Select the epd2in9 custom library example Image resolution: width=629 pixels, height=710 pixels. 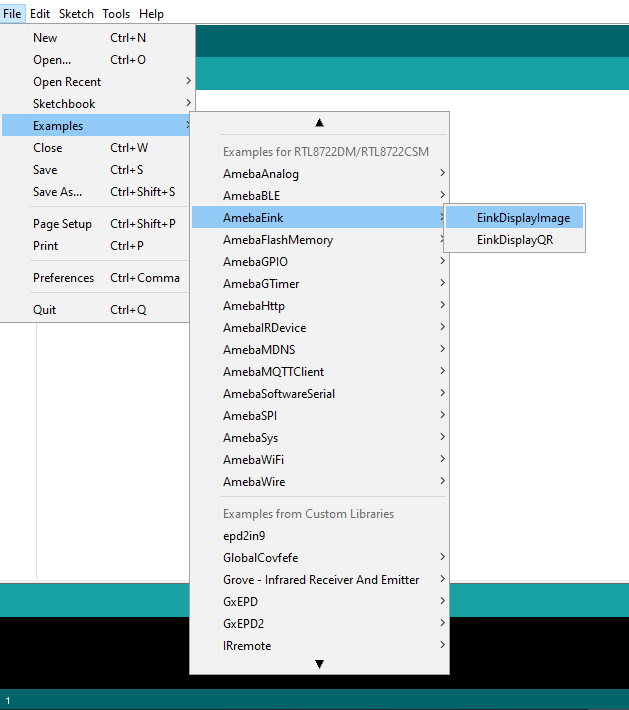245,536
